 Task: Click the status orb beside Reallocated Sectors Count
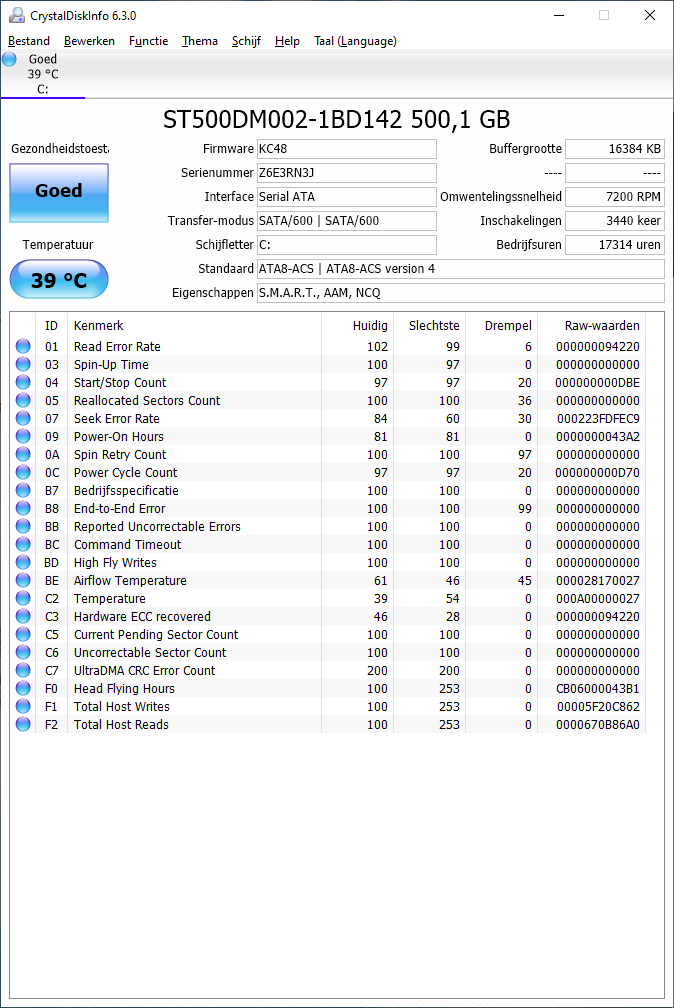23,401
